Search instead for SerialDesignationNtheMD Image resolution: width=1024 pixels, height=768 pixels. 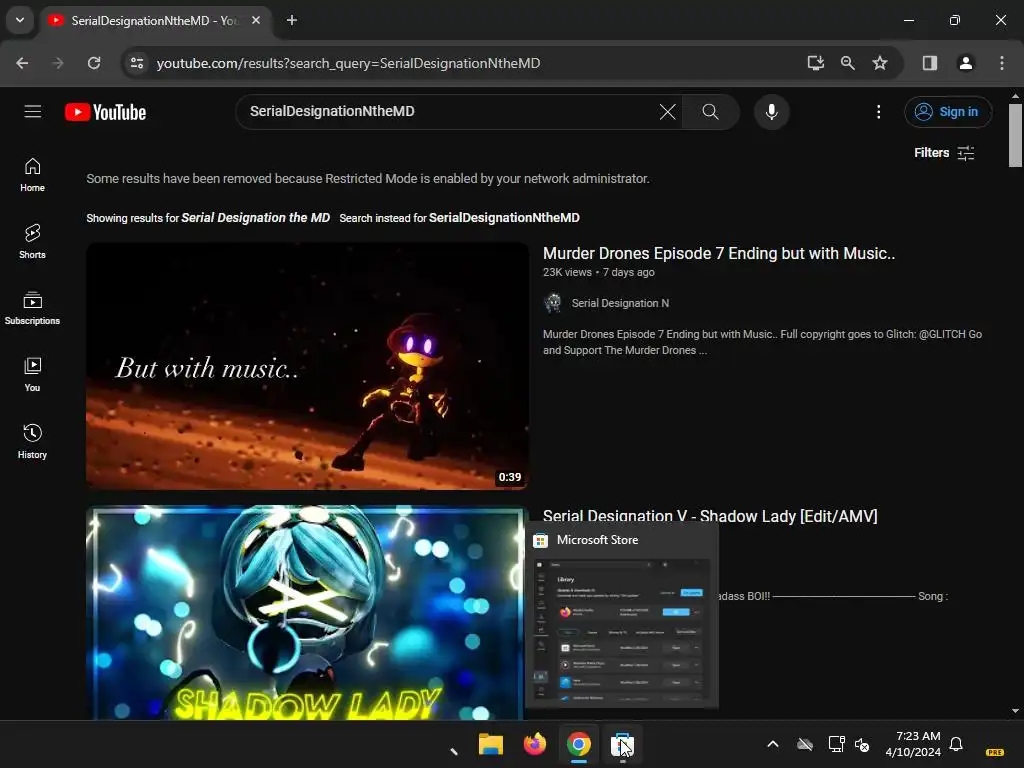504,217
